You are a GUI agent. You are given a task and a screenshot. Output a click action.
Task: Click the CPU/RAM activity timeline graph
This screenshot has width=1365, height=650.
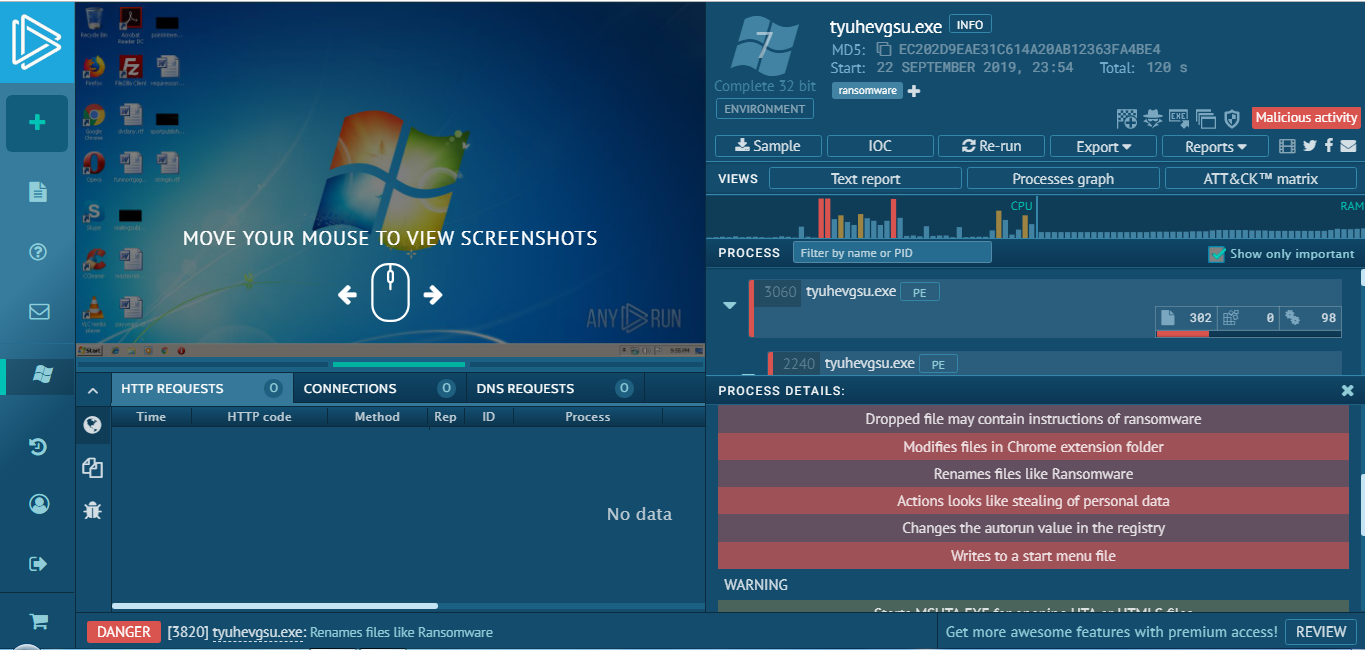tap(1035, 218)
